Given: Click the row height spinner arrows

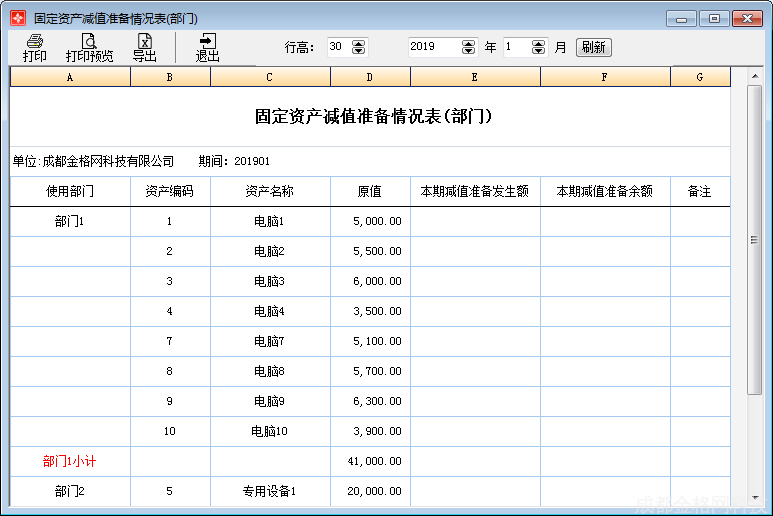Looking at the screenshot, I should click(x=359, y=47).
